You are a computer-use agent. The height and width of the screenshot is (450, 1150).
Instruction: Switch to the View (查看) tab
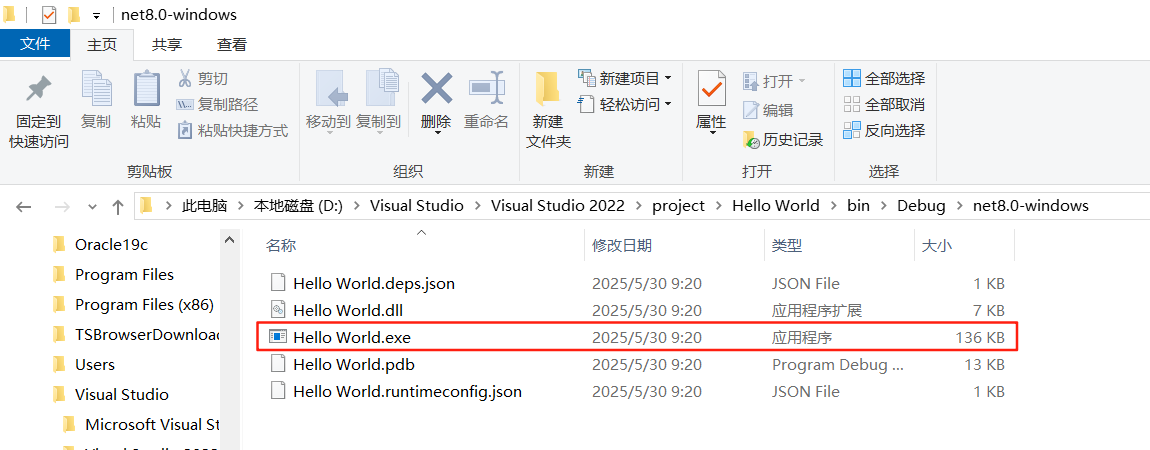coord(232,45)
